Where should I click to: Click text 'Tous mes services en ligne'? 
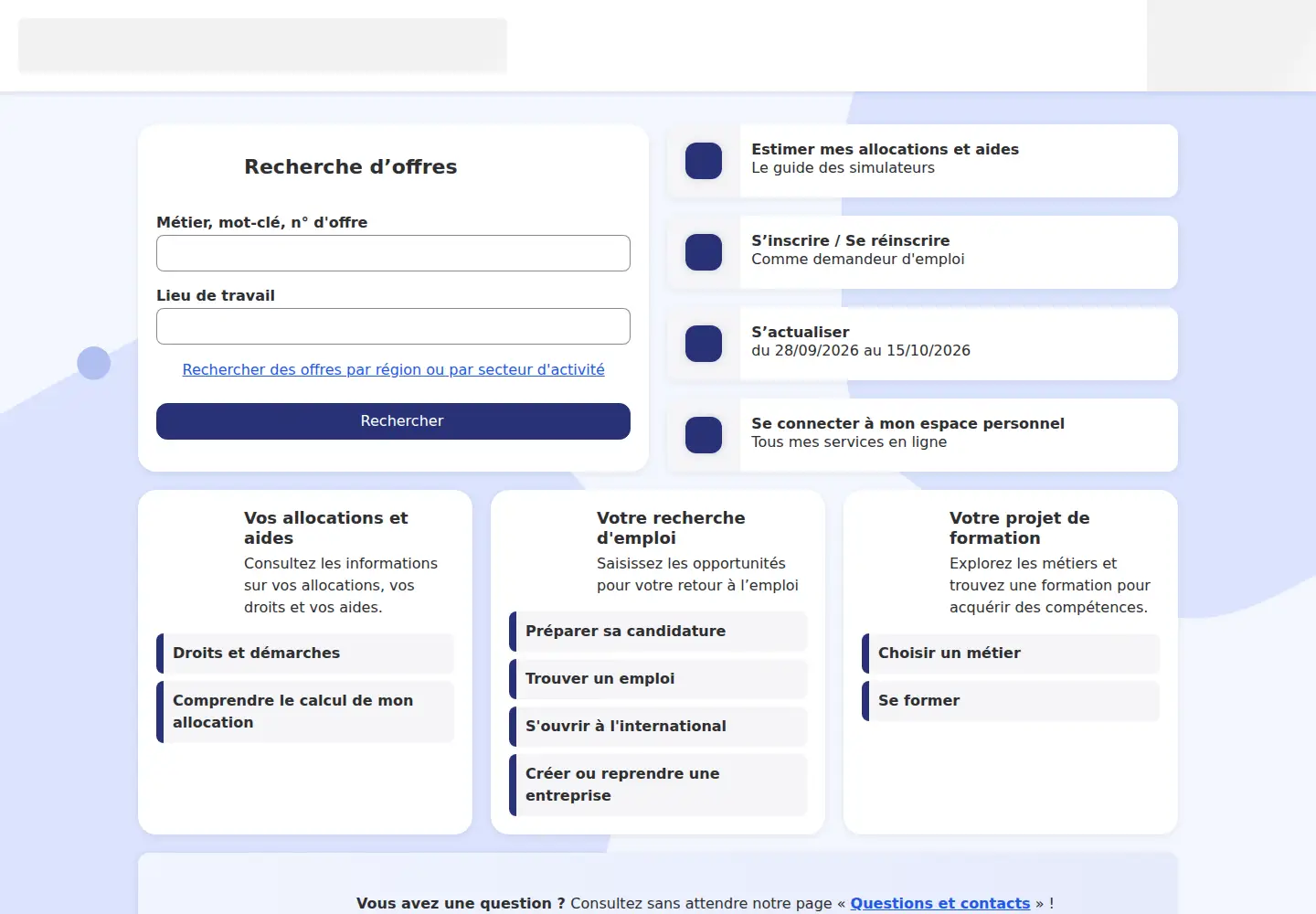coord(849,442)
